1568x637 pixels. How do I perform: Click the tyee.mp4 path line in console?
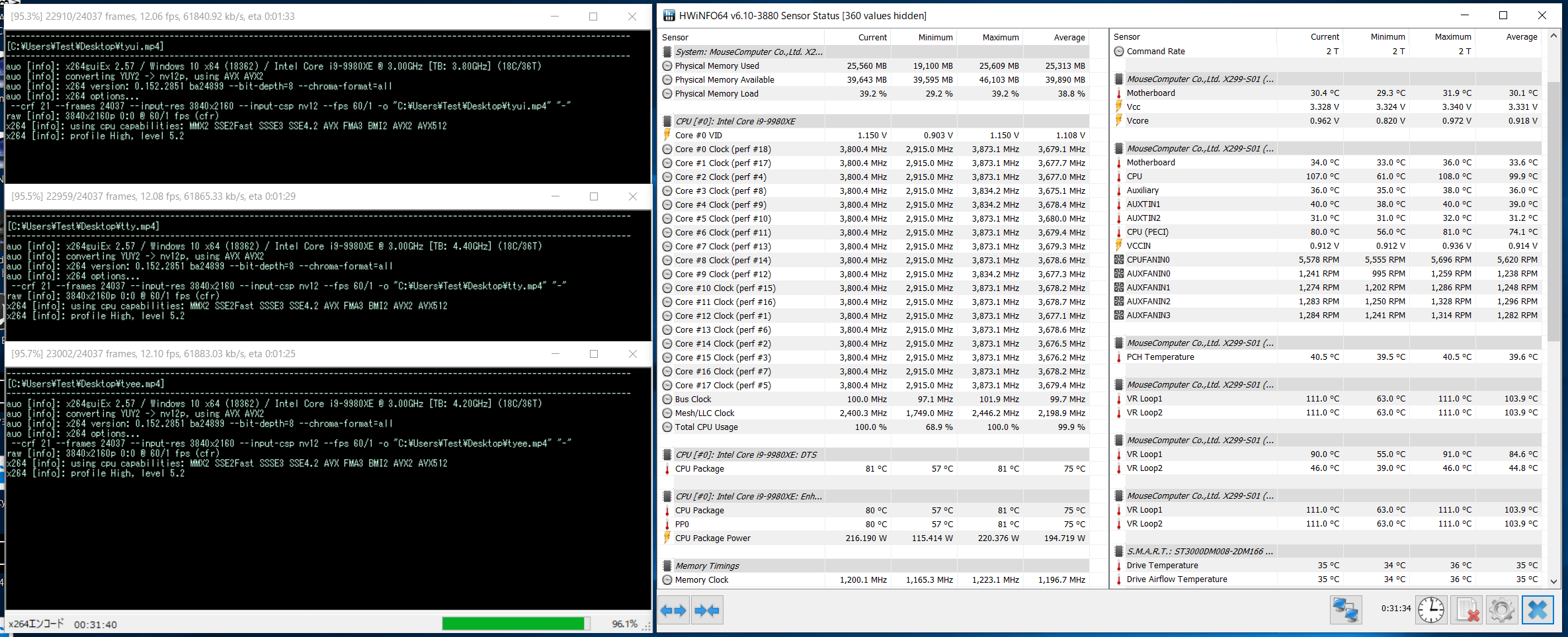[x=86, y=384]
